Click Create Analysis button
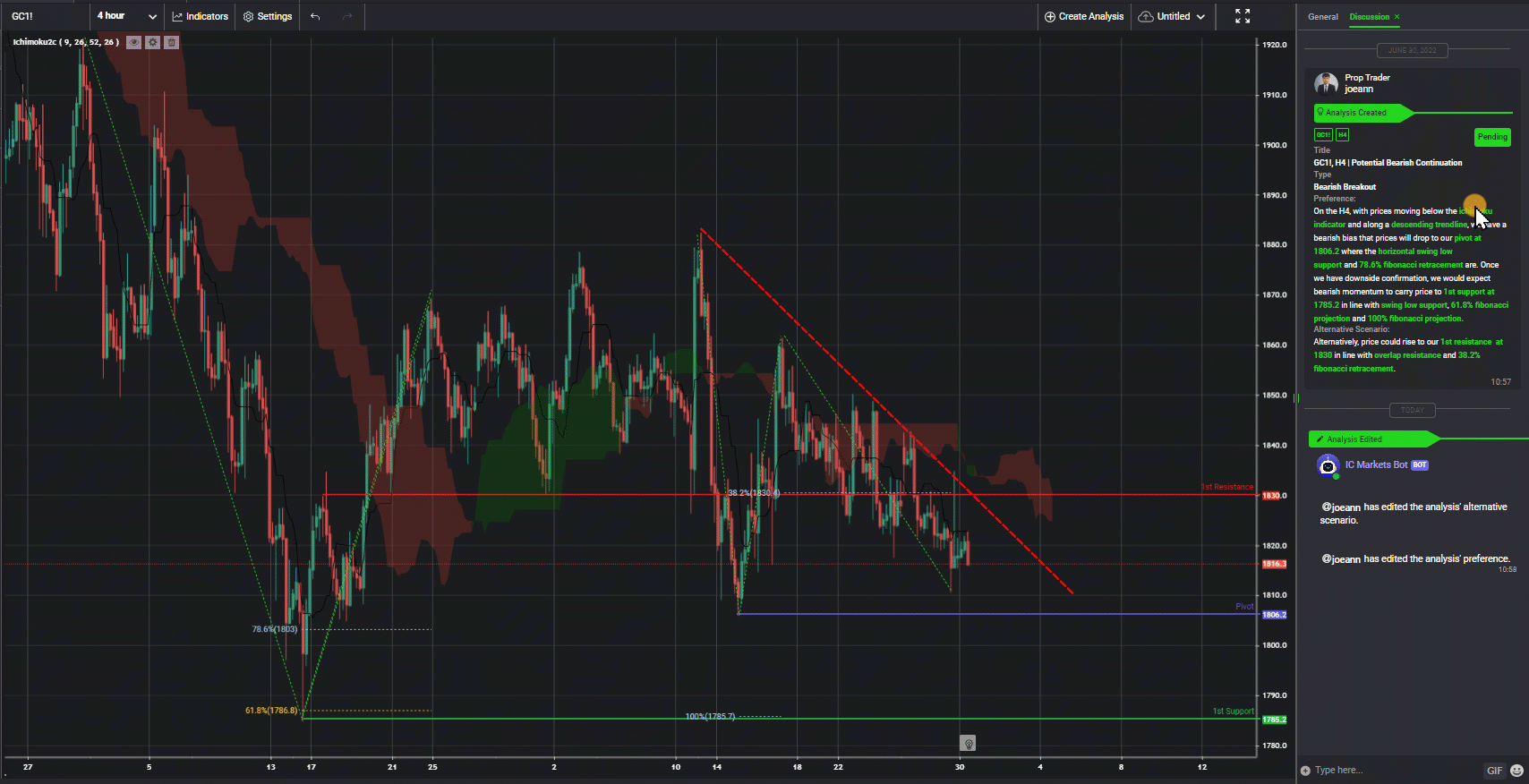 click(1084, 16)
